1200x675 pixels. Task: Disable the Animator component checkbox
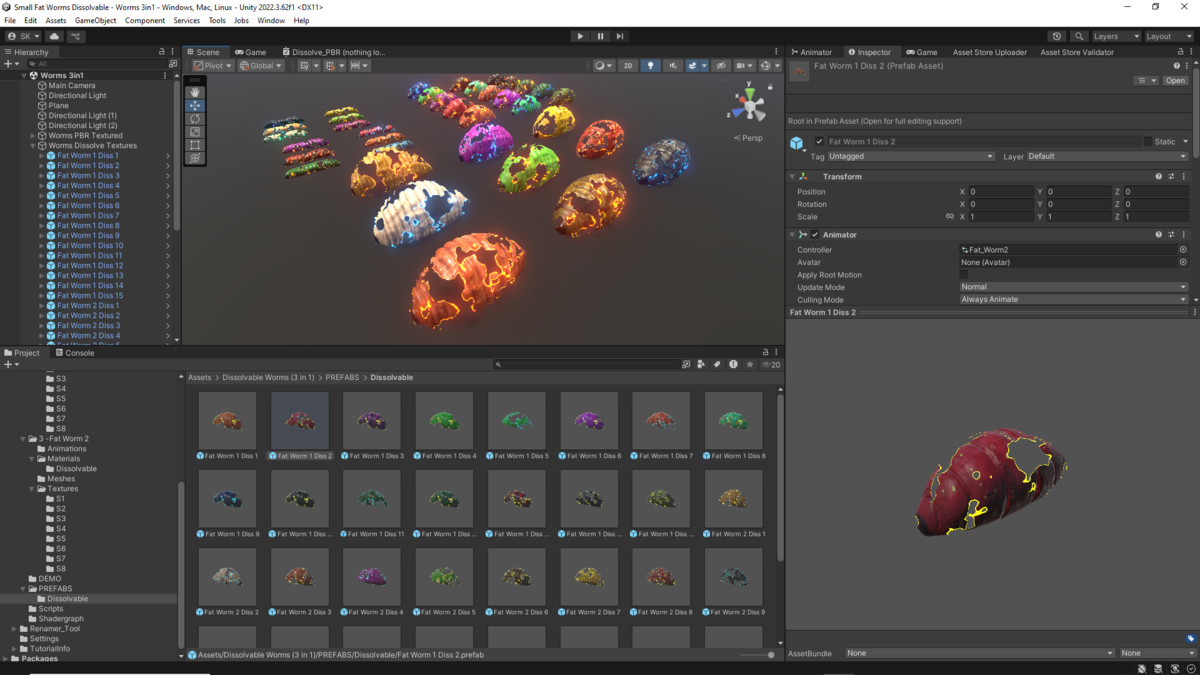click(x=815, y=235)
